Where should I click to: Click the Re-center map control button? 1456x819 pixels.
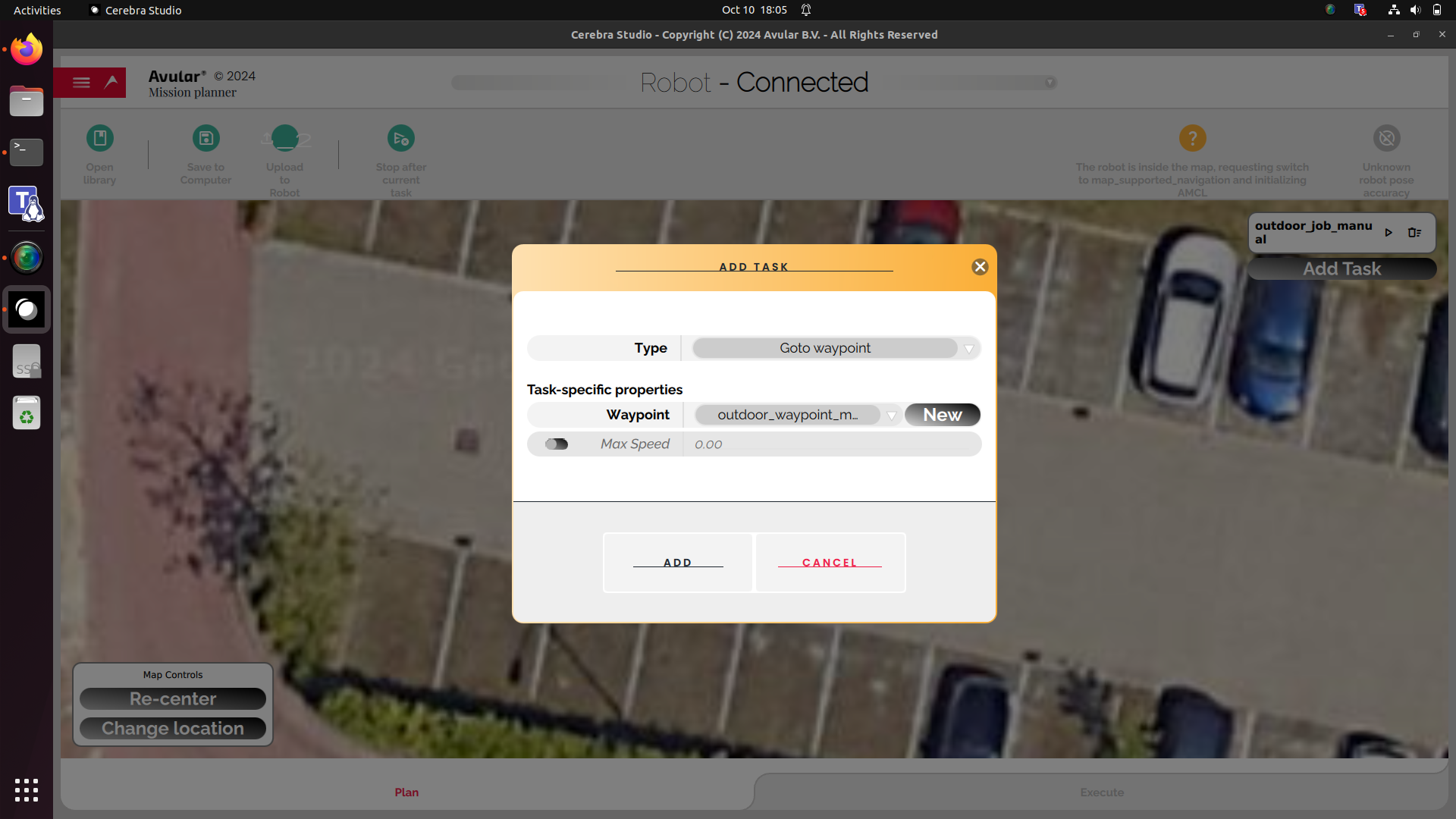pyautogui.click(x=172, y=697)
